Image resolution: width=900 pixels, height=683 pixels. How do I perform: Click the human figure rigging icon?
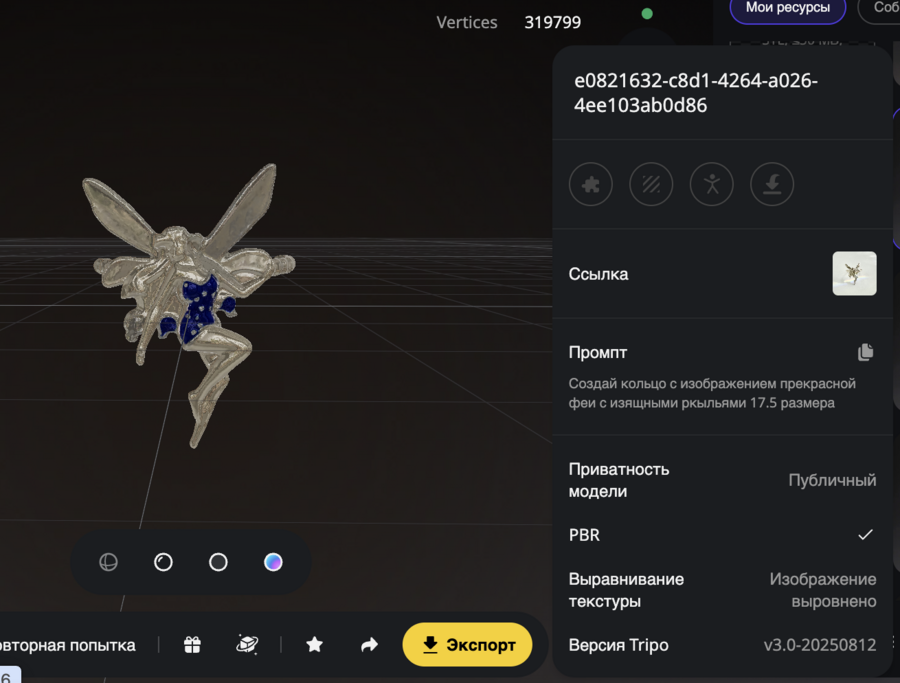[712, 184]
